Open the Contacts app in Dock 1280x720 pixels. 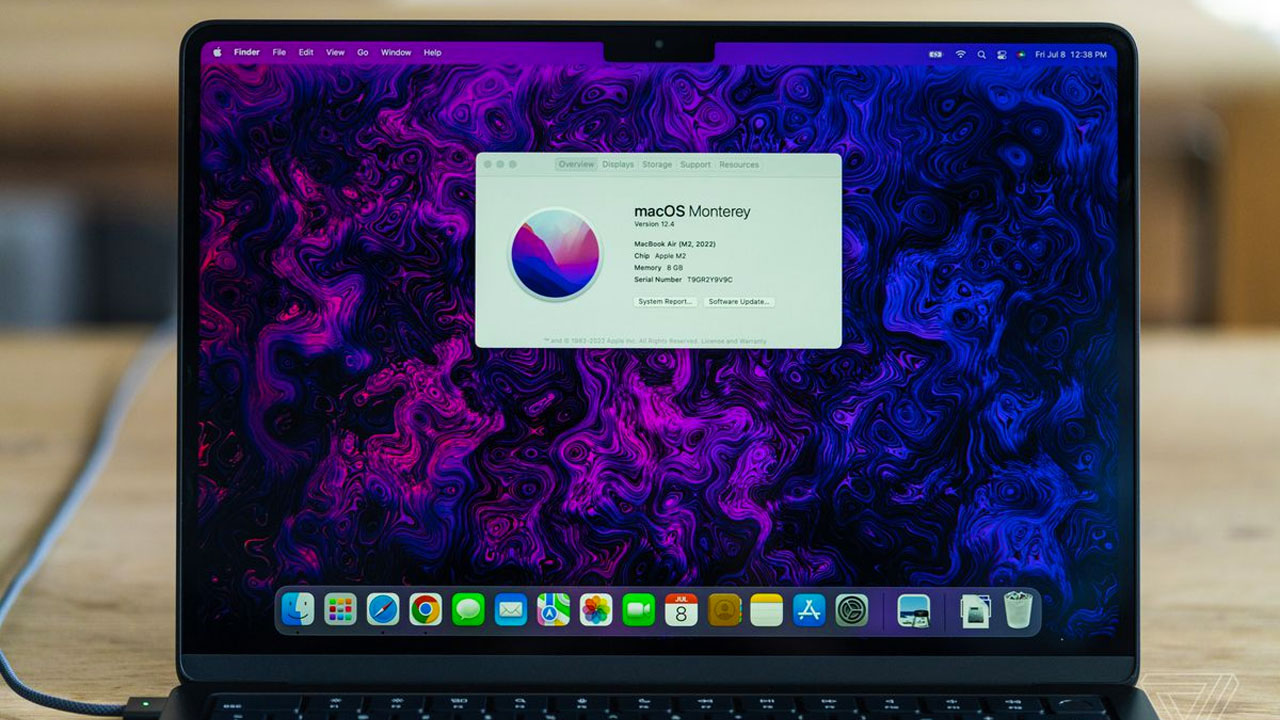pyautogui.click(x=724, y=609)
